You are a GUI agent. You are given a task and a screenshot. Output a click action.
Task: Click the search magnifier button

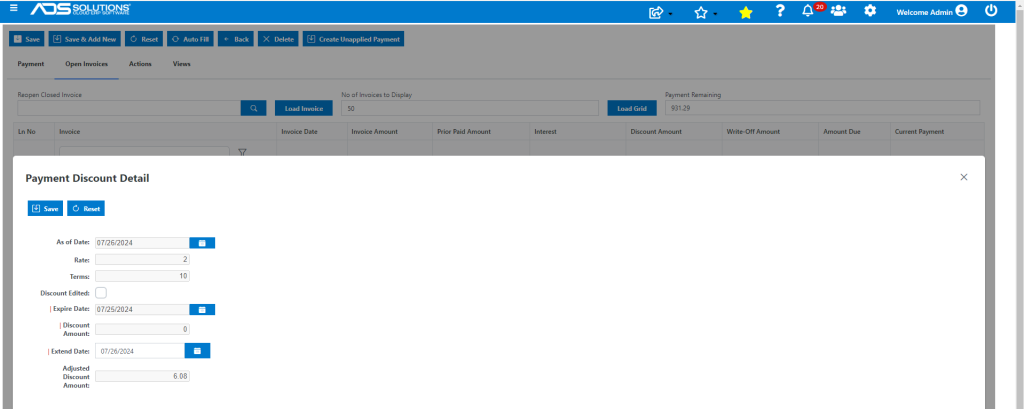253,108
